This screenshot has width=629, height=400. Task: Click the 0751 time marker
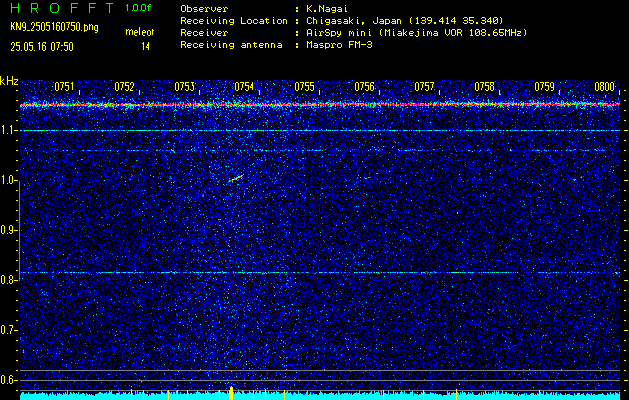[x=65, y=87]
